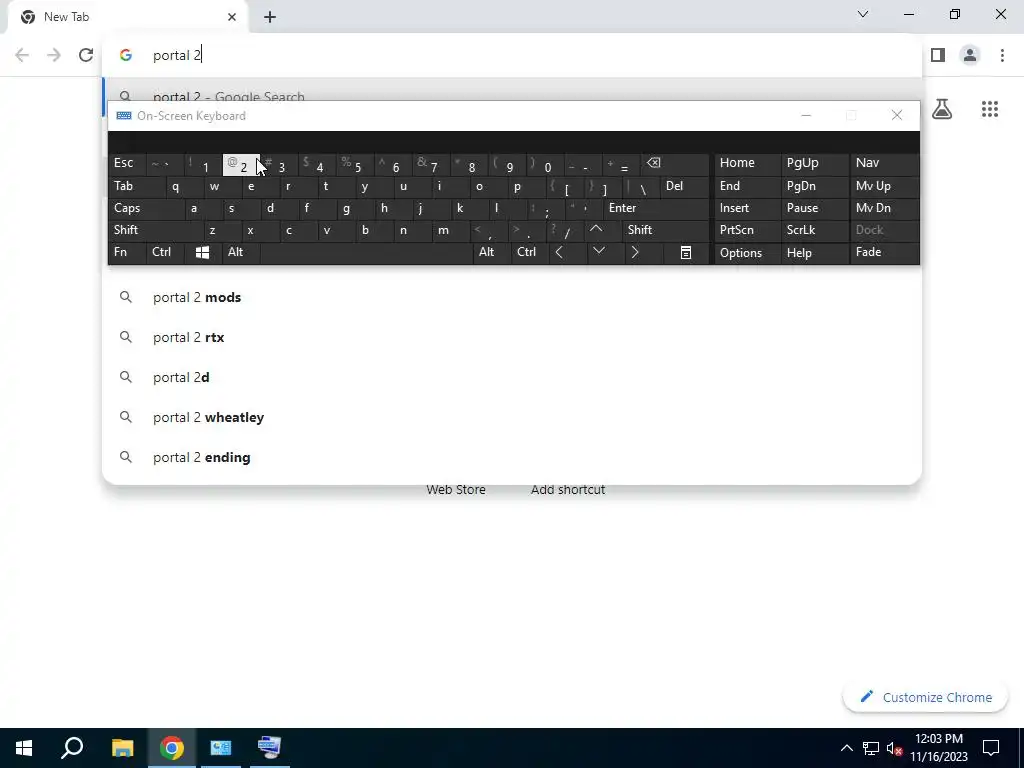Click the letter m key on On-Screen Keyboard
1024x768 pixels.
point(451,230)
